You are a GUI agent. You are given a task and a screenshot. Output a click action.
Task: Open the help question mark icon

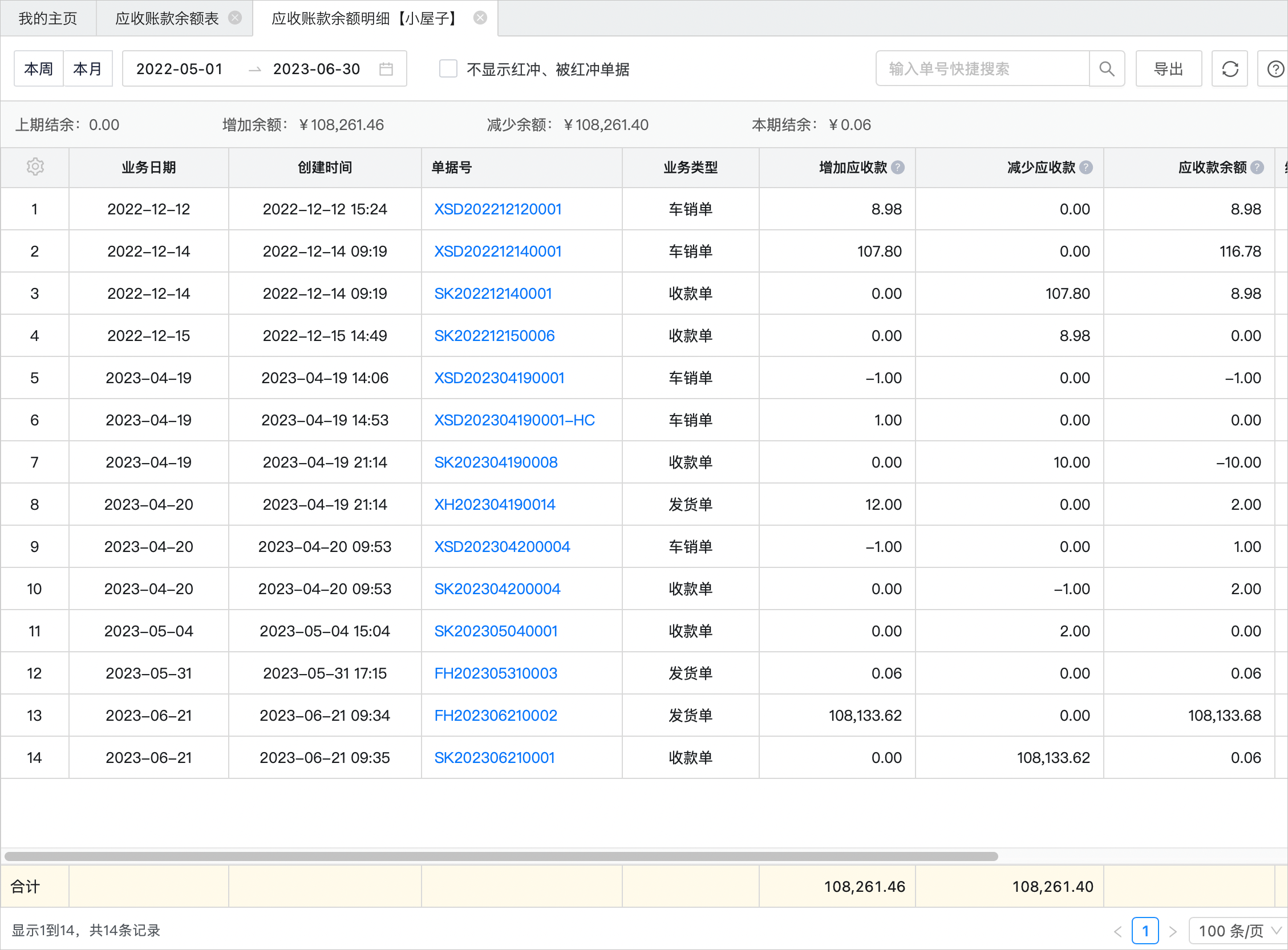coord(1275,69)
